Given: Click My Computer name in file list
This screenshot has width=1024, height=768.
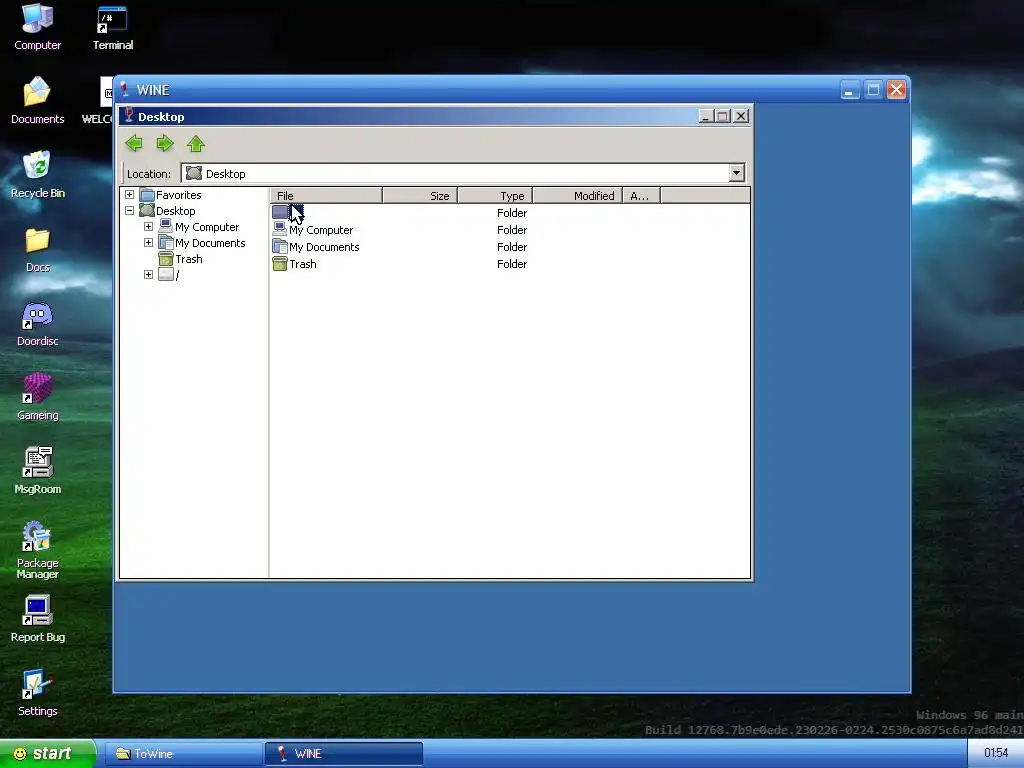Looking at the screenshot, I should [x=321, y=230].
